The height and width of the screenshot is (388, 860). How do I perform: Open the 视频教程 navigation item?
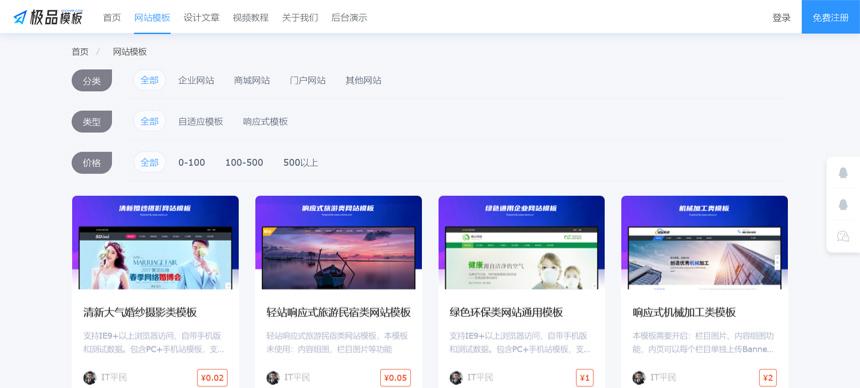click(251, 18)
